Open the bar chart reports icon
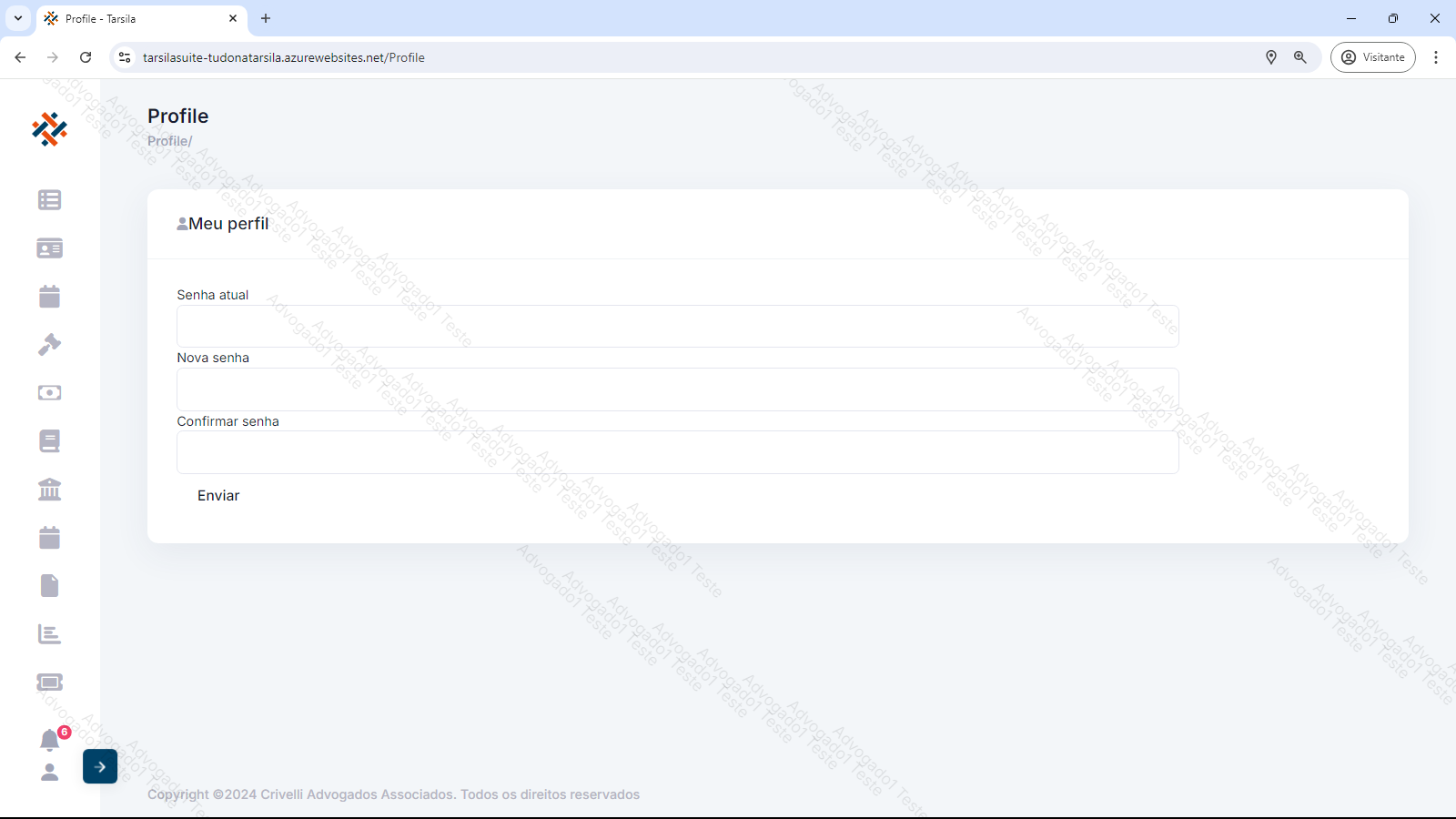 click(x=49, y=634)
